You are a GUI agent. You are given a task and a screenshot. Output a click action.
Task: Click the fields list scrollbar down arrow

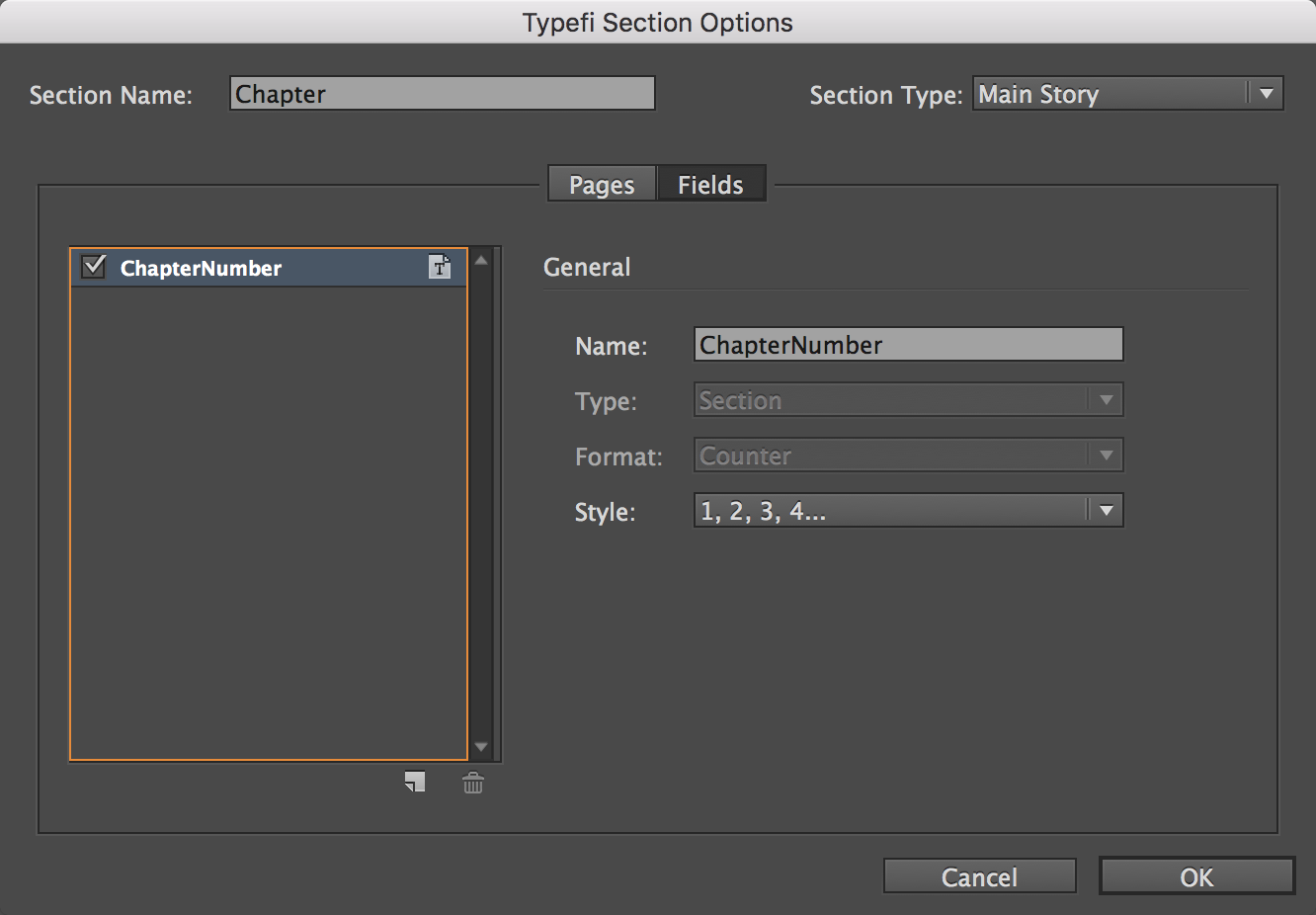(481, 747)
